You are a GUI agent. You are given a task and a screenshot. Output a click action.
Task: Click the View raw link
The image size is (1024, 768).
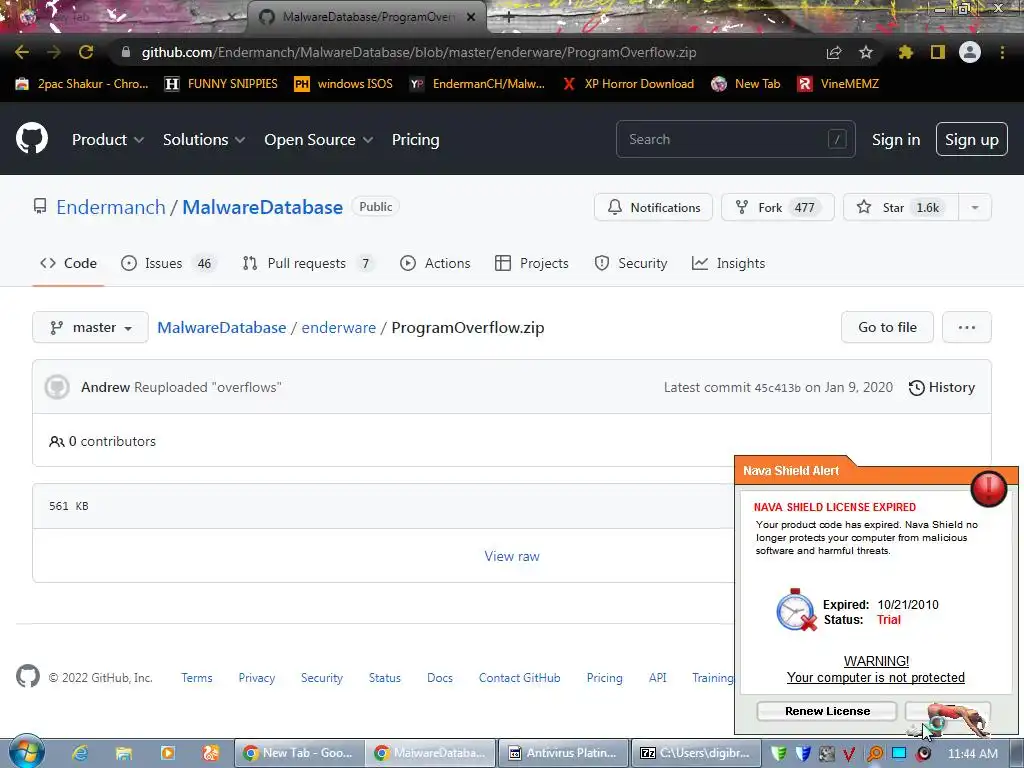coord(512,556)
